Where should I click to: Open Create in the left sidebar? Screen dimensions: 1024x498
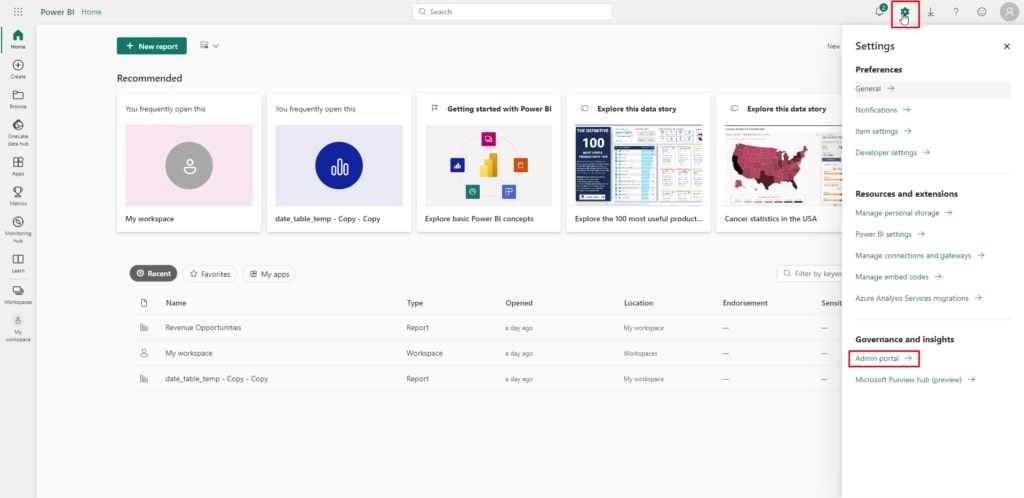tap(18, 69)
